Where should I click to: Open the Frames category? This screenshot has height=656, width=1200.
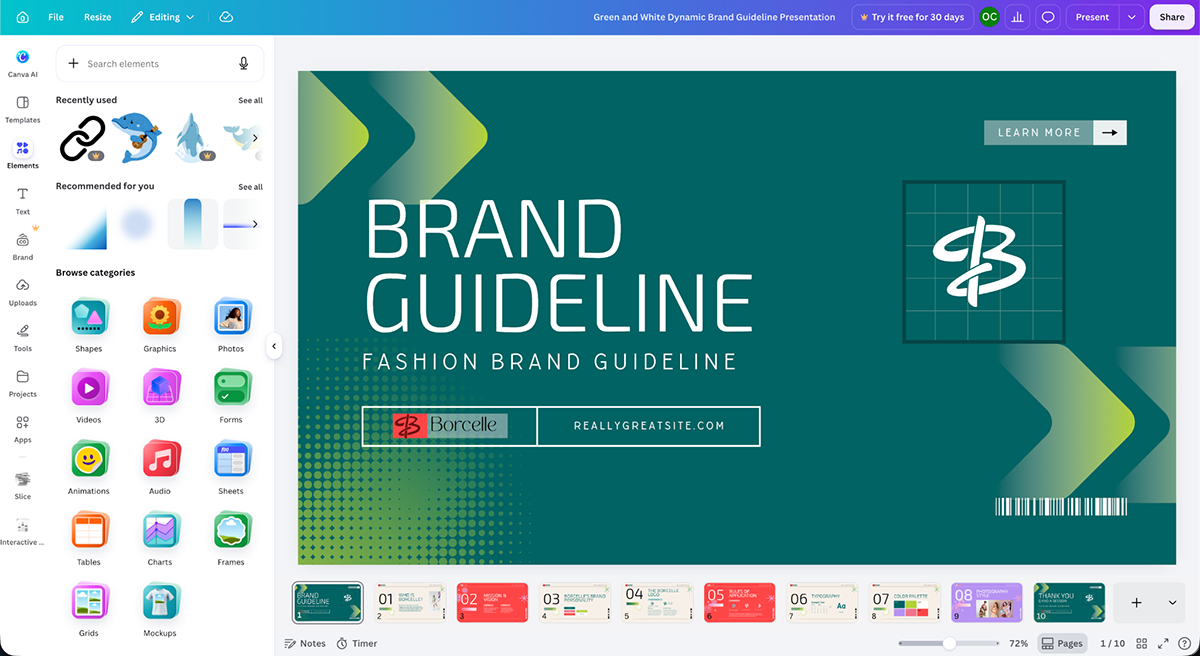231,539
